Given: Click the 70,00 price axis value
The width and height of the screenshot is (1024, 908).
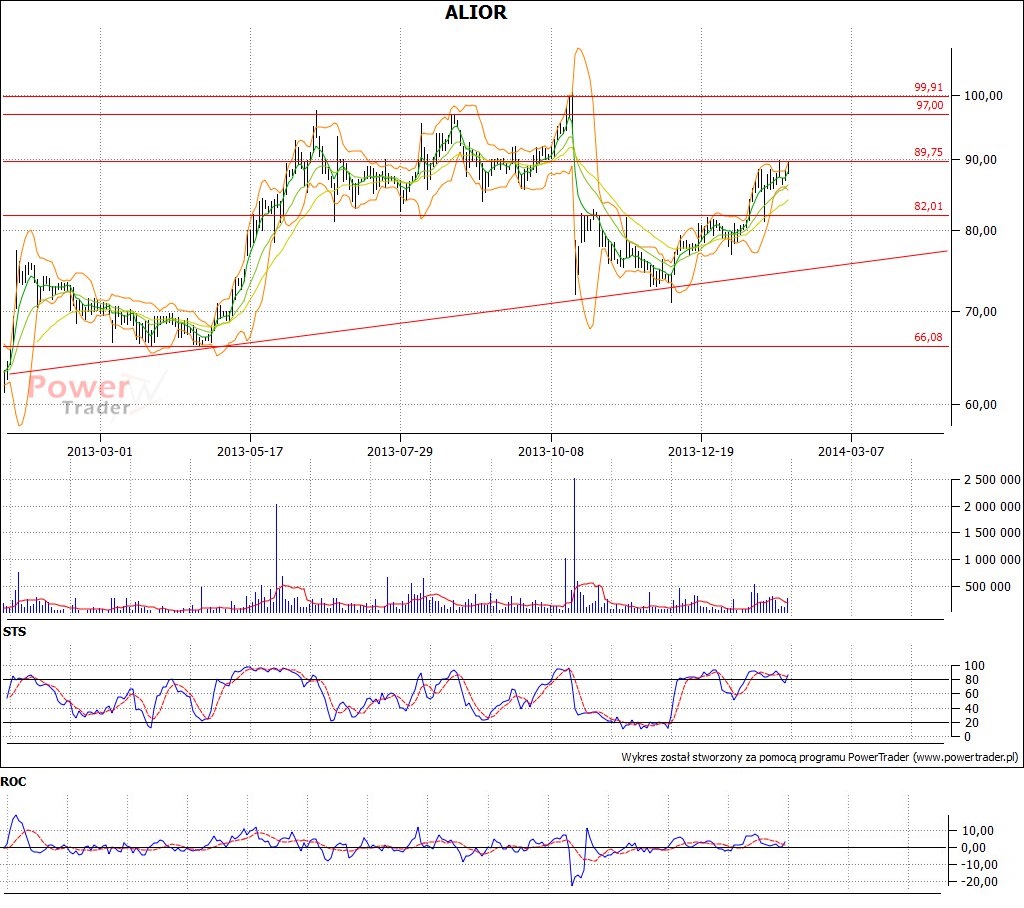Looking at the screenshot, I should pyautogui.click(x=980, y=312).
